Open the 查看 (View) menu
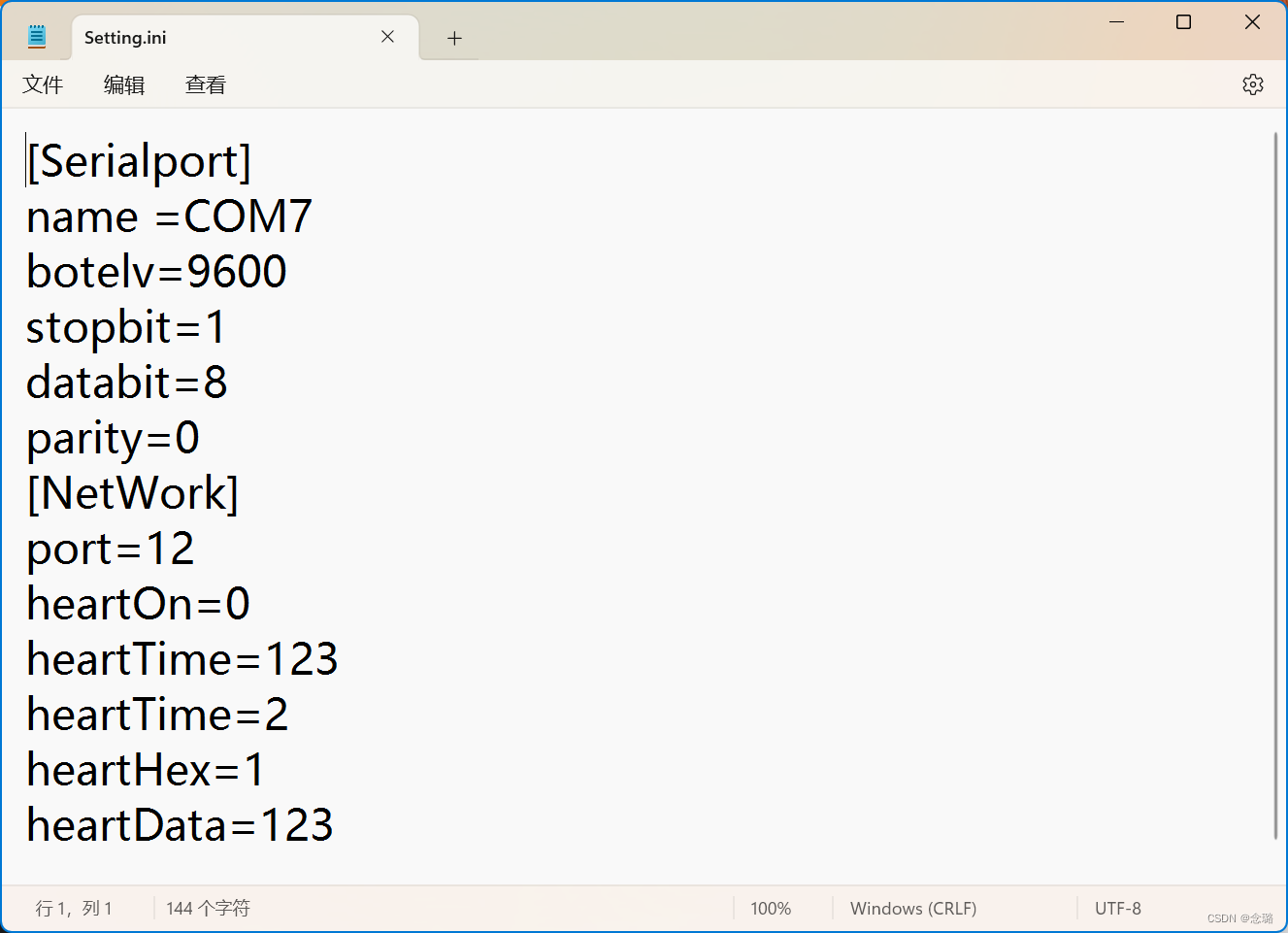This screenshot has width=1288, height=933. coord(206,85)
